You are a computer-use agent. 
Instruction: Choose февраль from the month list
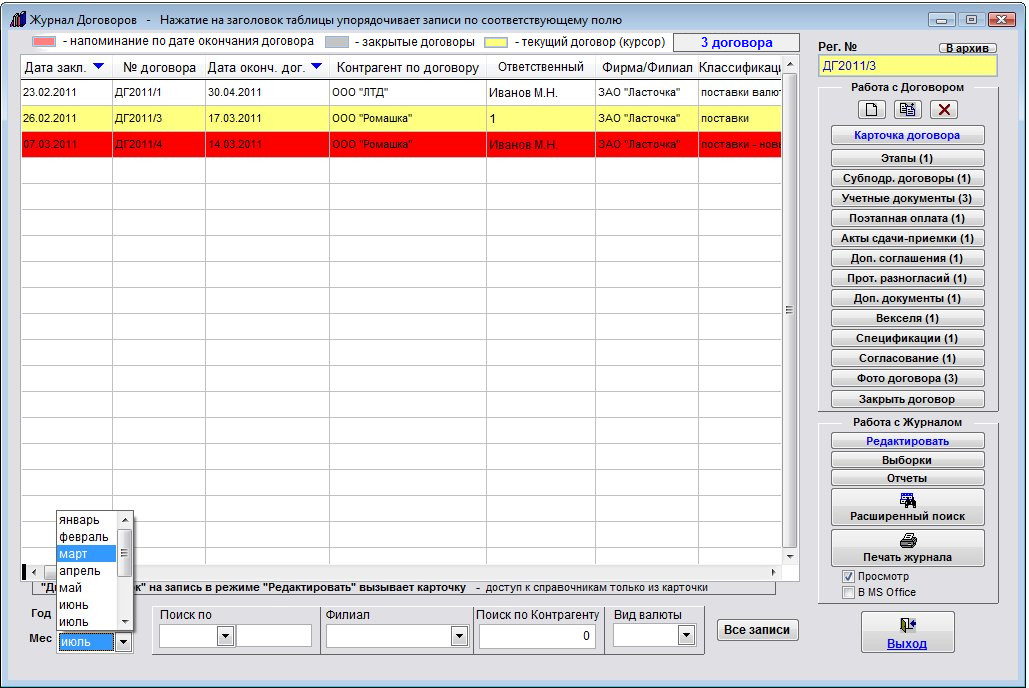click(x=83, y=537)
